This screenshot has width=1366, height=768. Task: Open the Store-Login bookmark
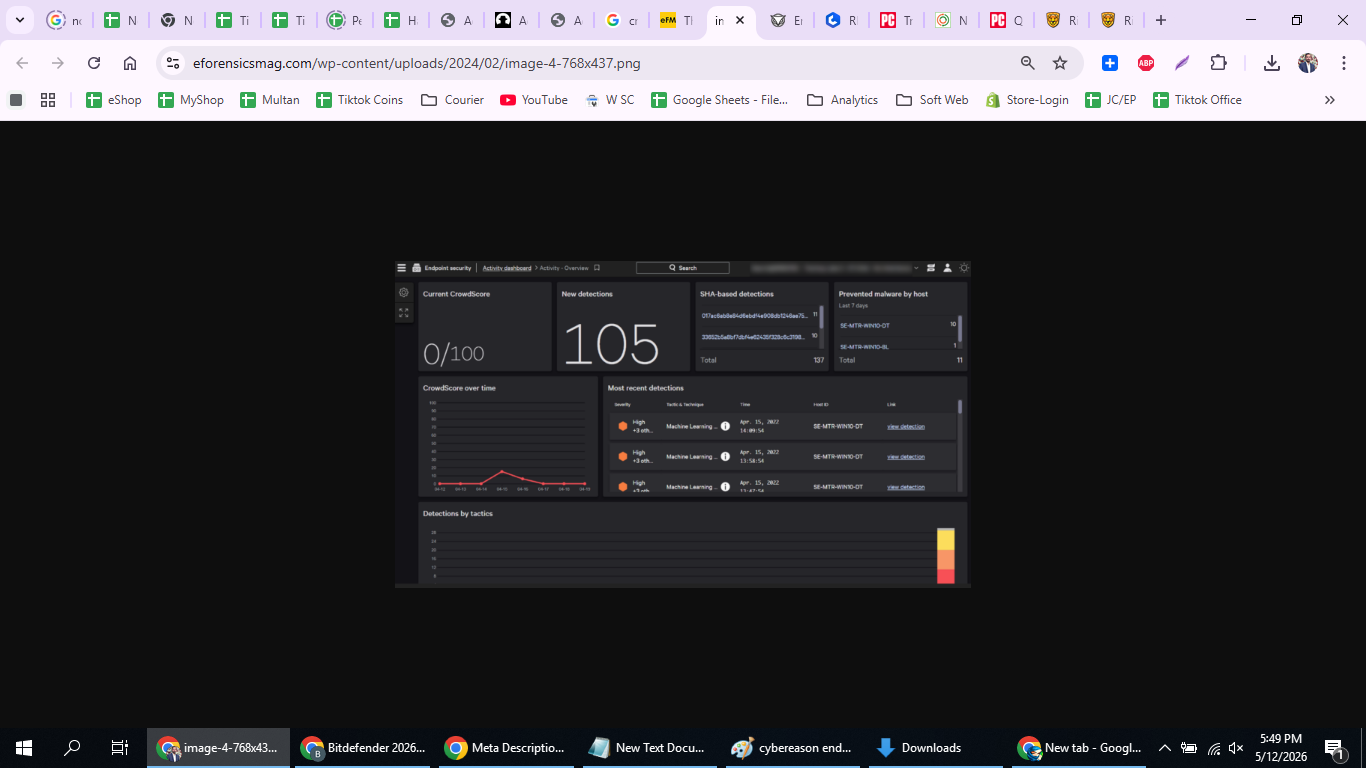pos(1027,100)
